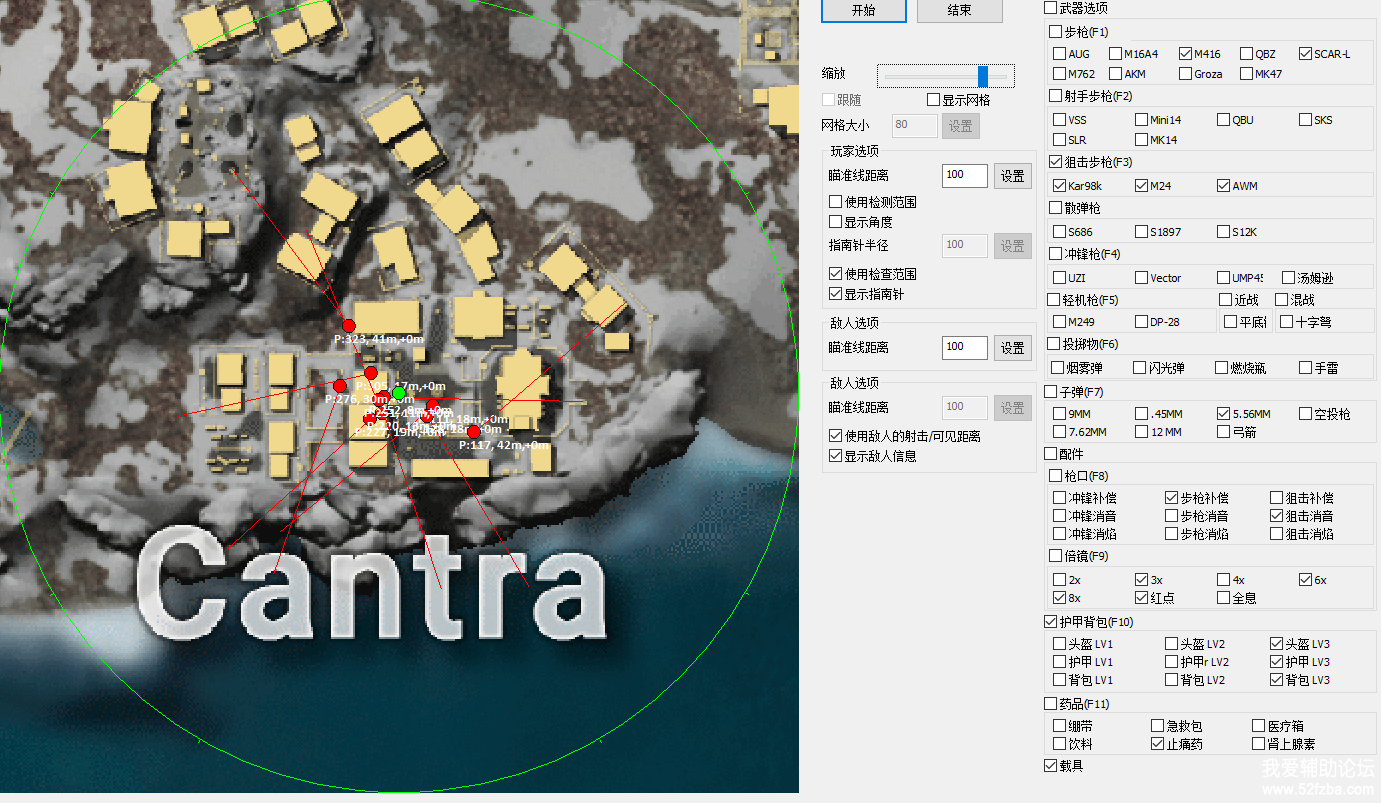Viewport: 1381px width, 803px height.
Task: Toggle the 冲锋枪(F4) group checkbox
Action: pyautogui.click(x=1055, y=254)
